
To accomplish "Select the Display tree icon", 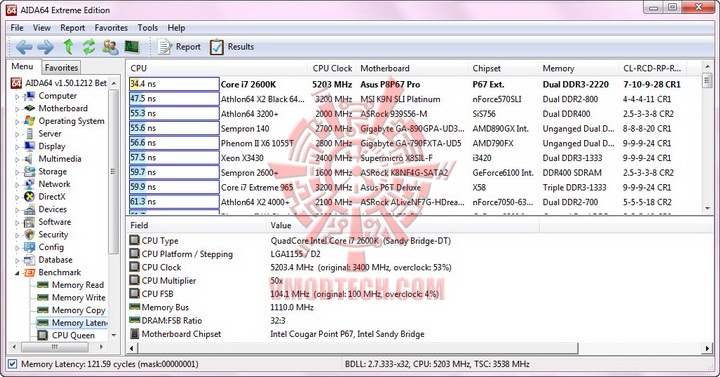I will pyautogui.click(x=29, y=146).
